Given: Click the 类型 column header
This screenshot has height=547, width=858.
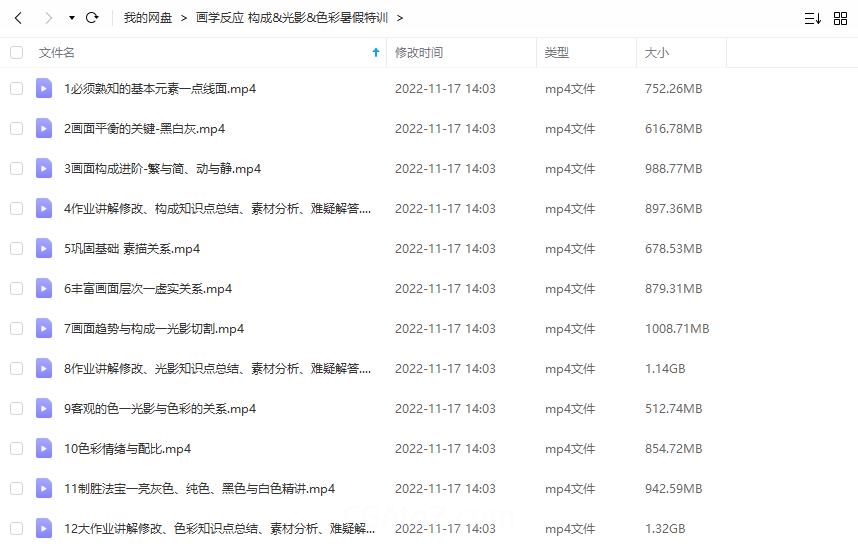Looking at the screenshot, I should pyautogui.click(x=557, y=52).
